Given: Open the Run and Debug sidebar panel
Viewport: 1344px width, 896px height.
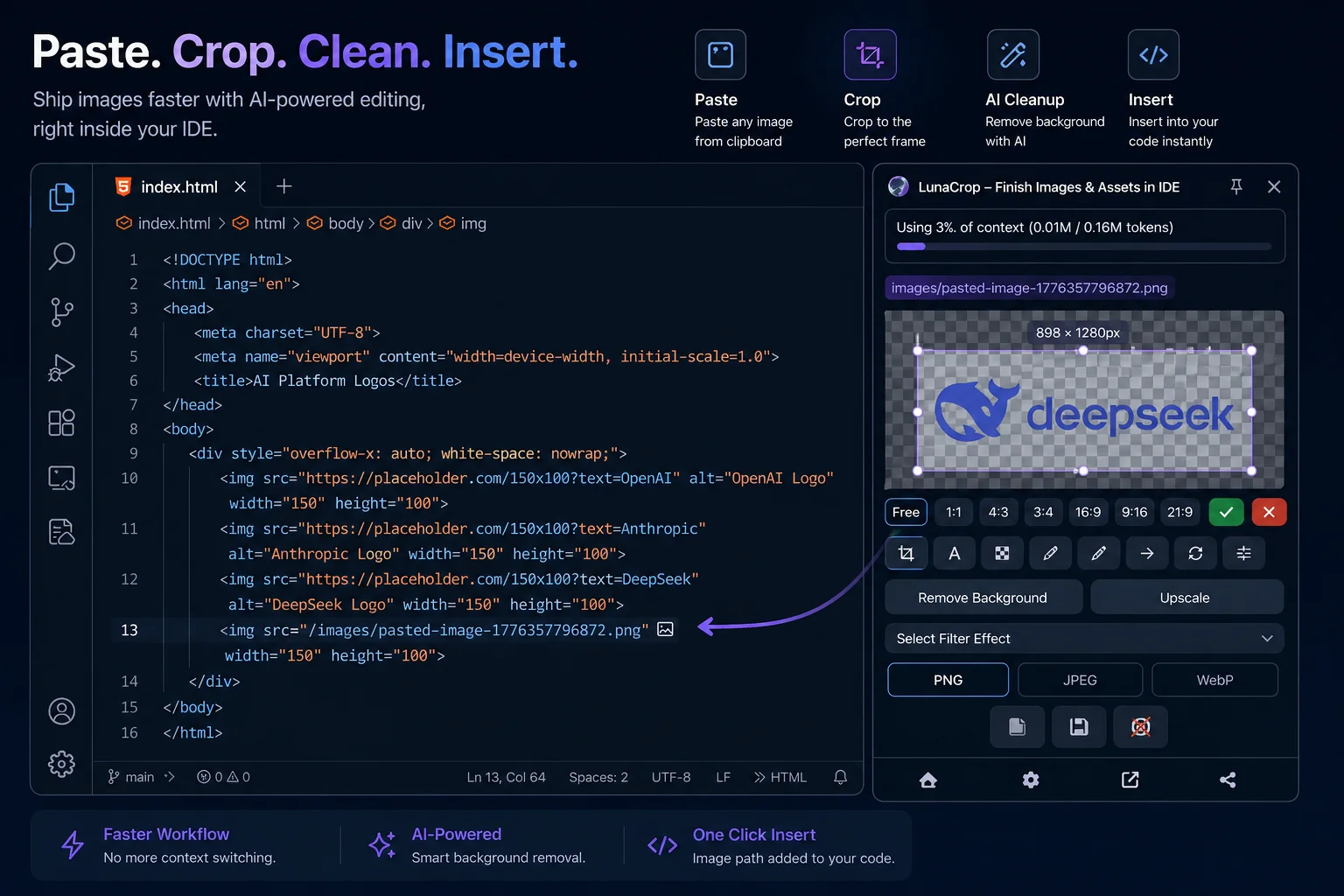Looking at the screenshot, I should (61, 367).
